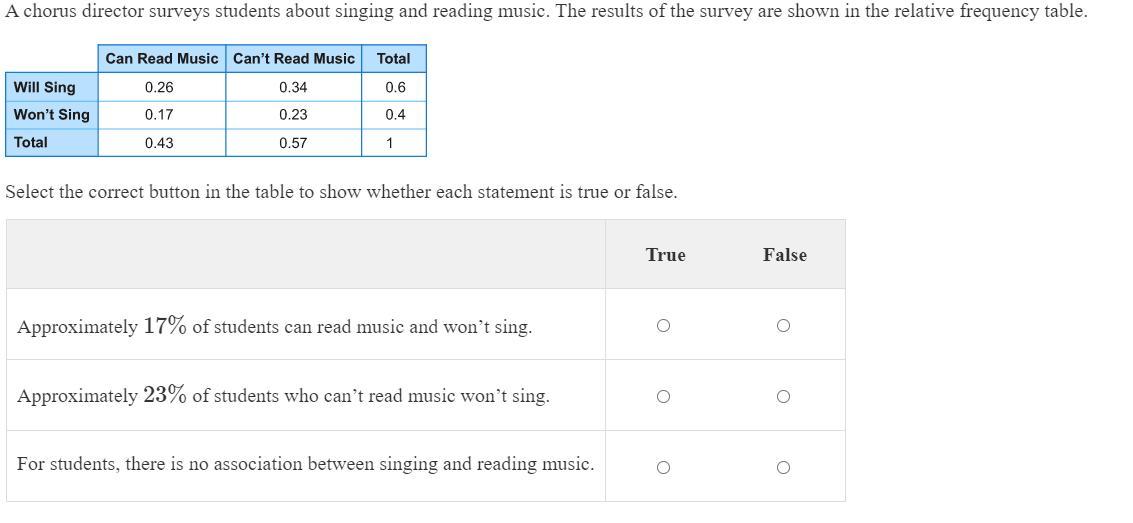Screen dimensions: 1133x523
Task: Click the 0.23 cell in the table
Action: pos(293,115)
